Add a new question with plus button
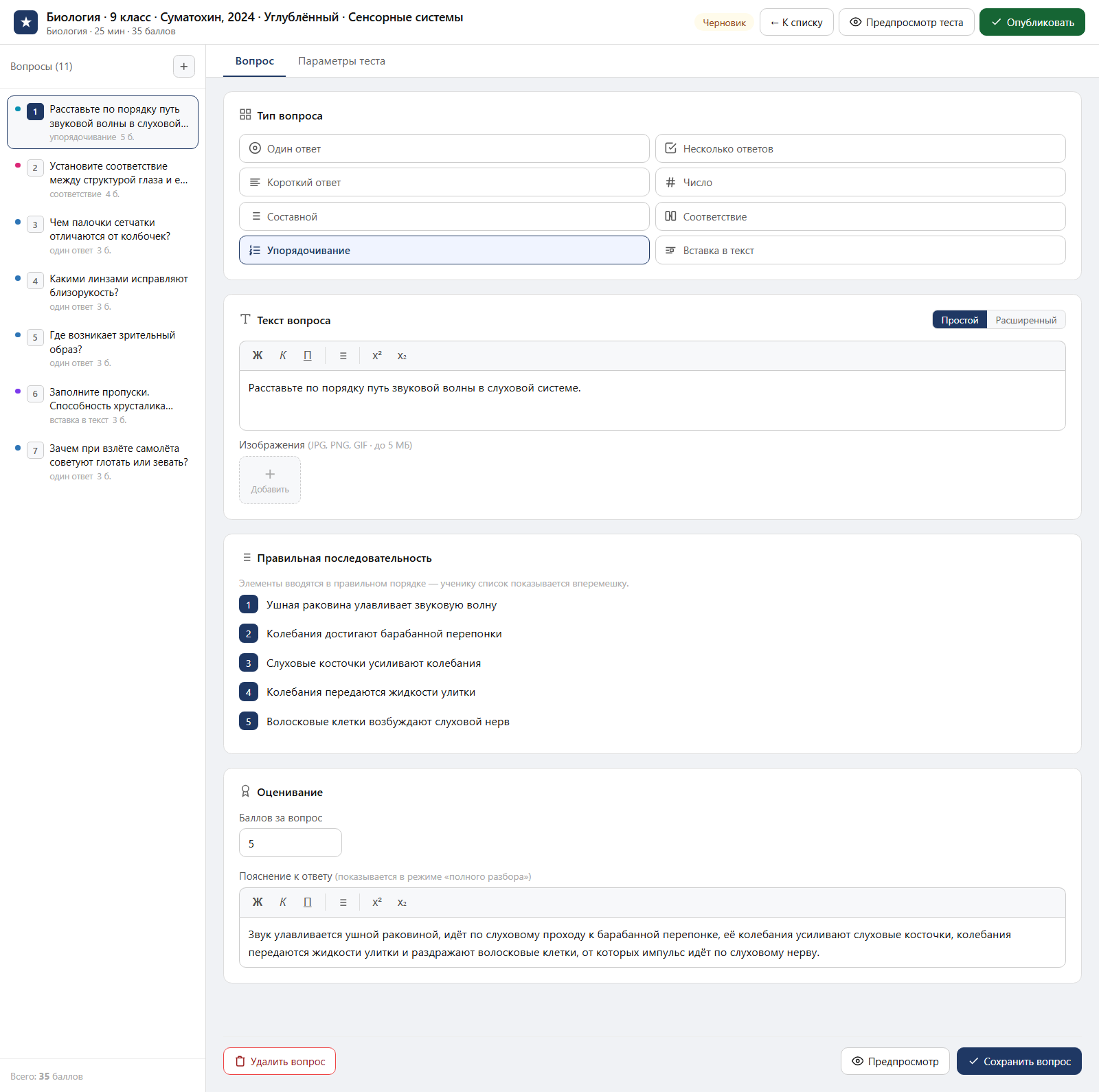The image size is (1099, 1092). click(183, 67)
